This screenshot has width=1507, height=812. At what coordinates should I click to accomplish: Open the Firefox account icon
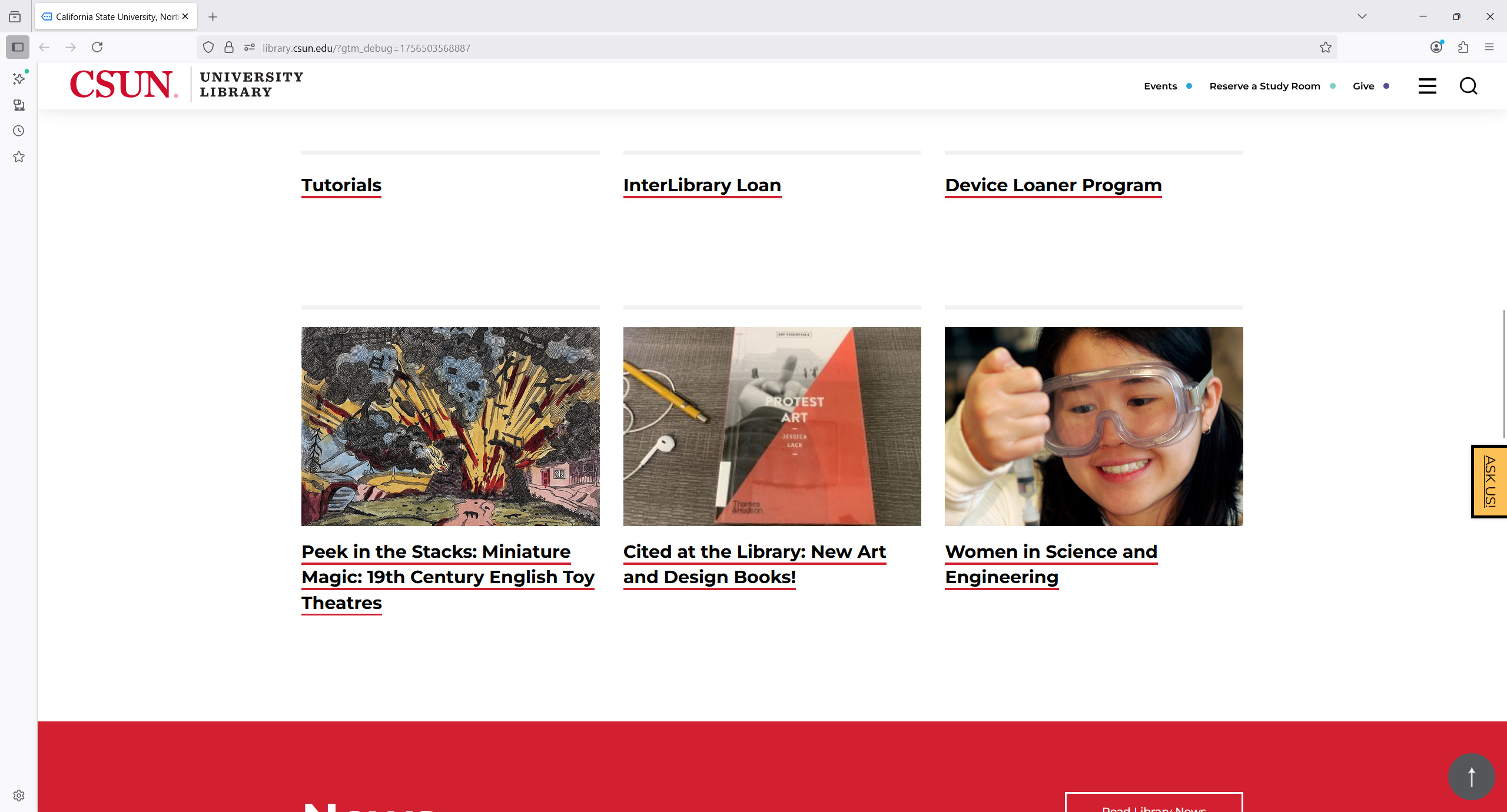pyautogui.click(x=1436, y=47)
